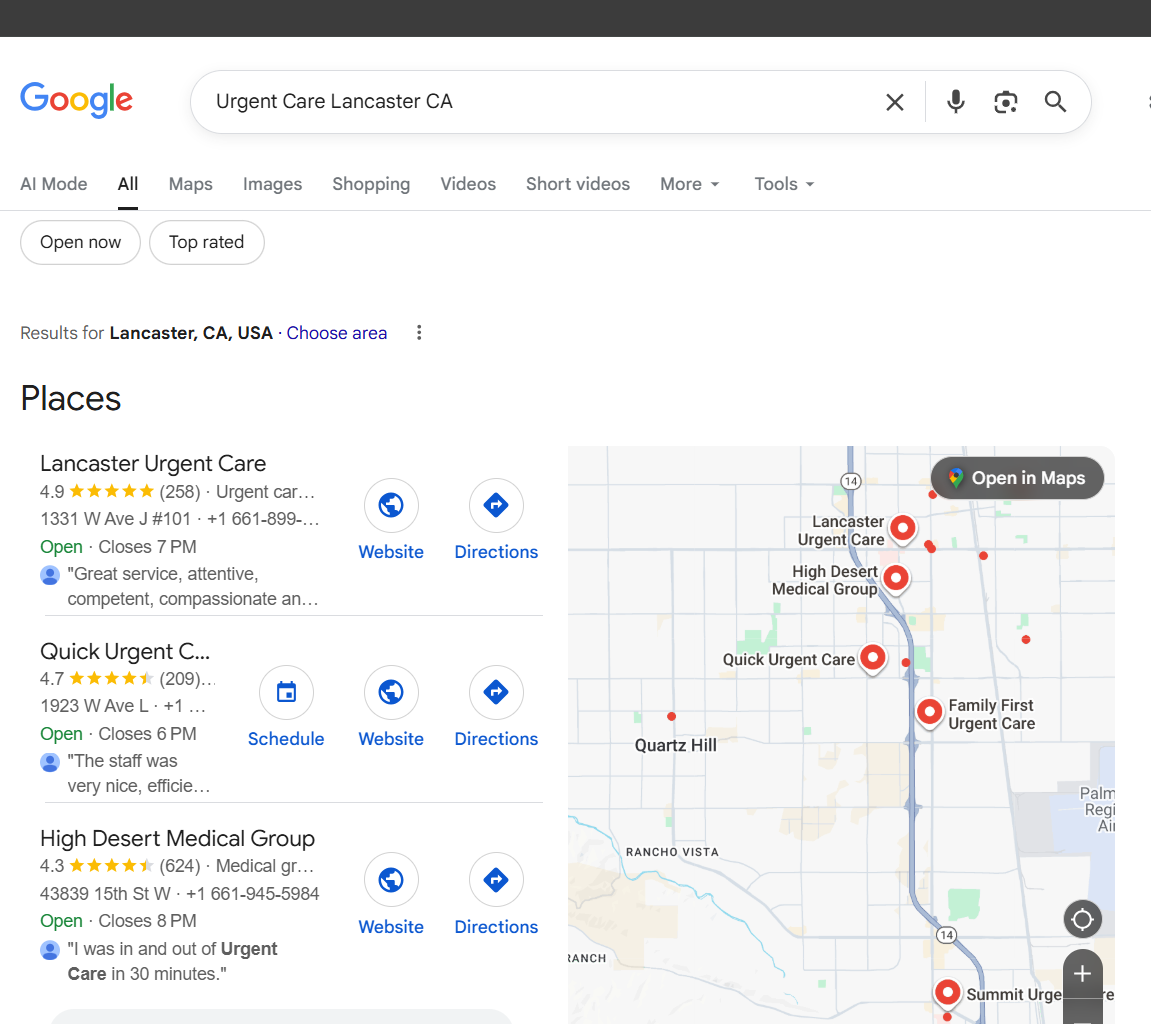Click the map's my-location target icon
The height and width of the screenshot is (1024, 1151).
1082,919
